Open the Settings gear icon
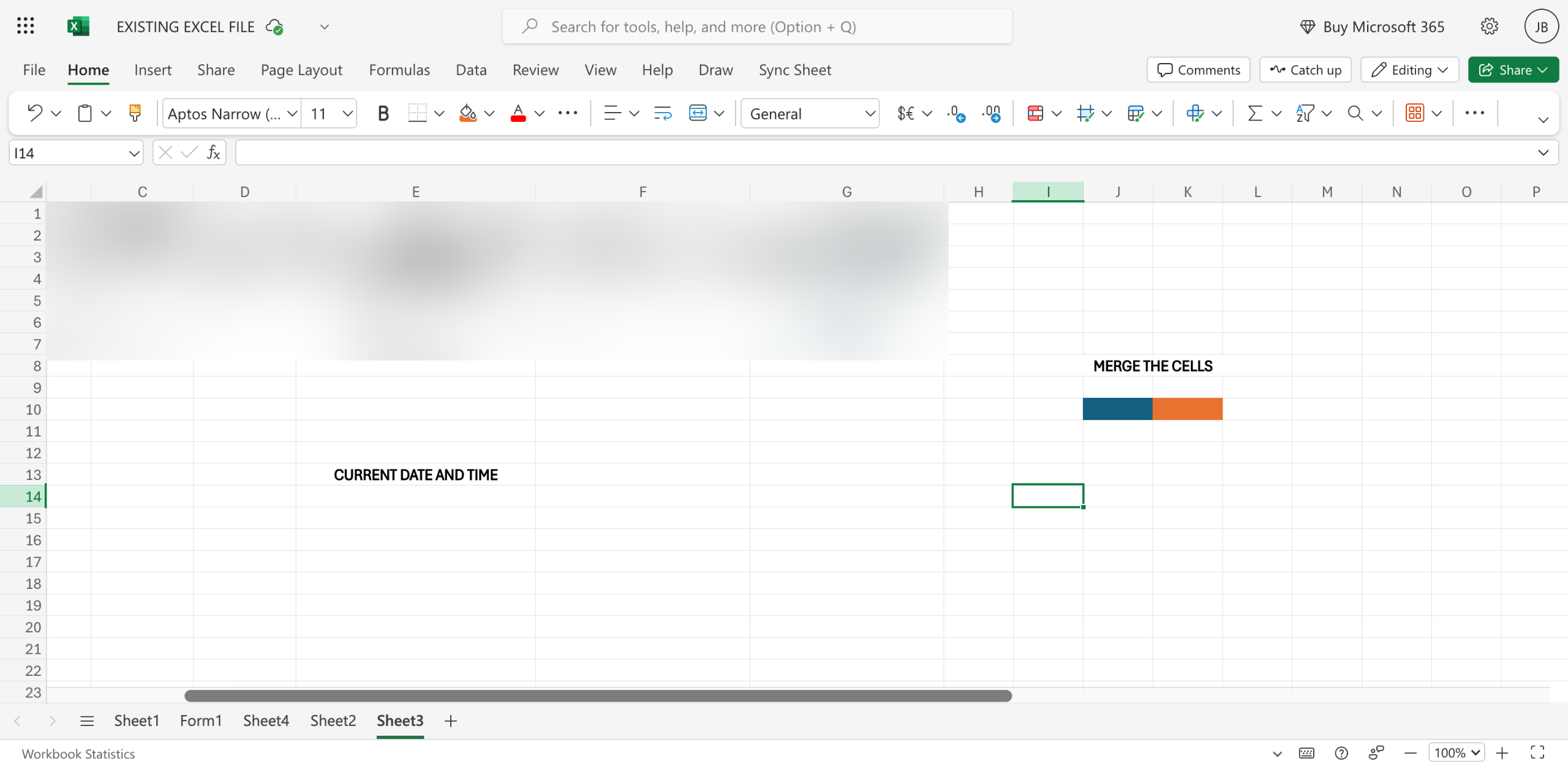Viewport: 1568px width, 764px height. pyautogui.click(x=1489, y=26)
